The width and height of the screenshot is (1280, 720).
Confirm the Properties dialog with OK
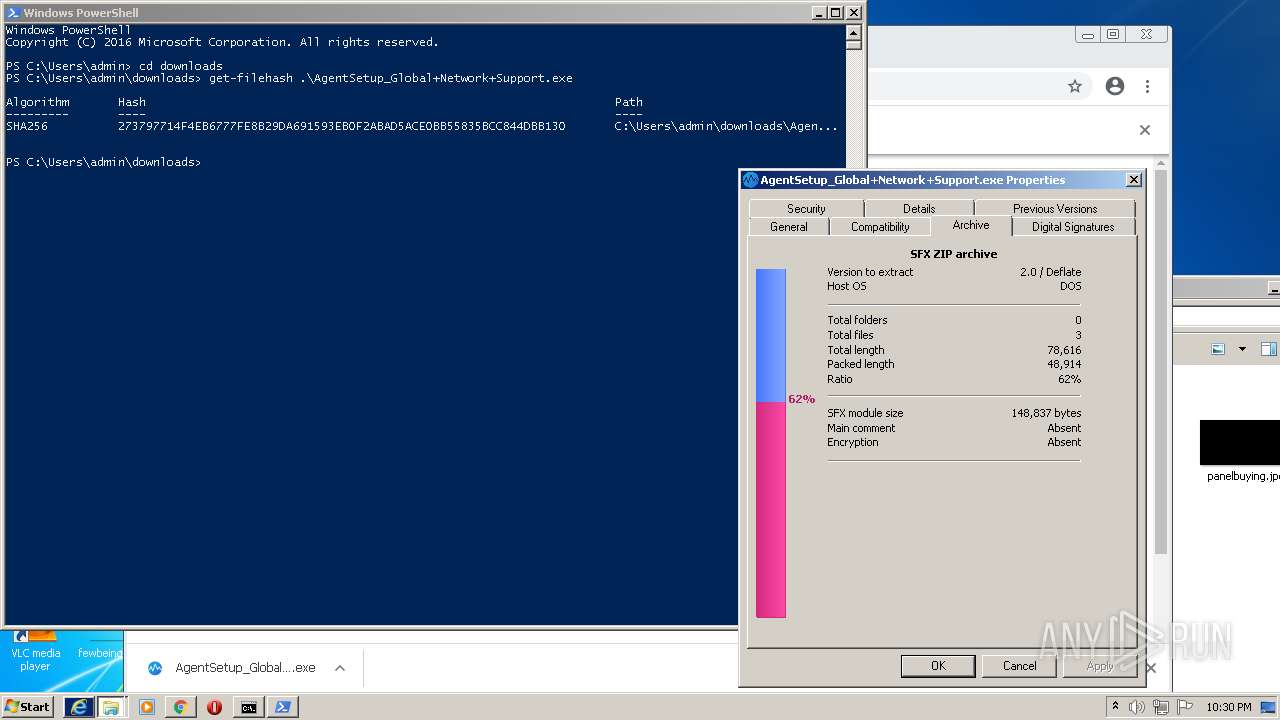938,666
